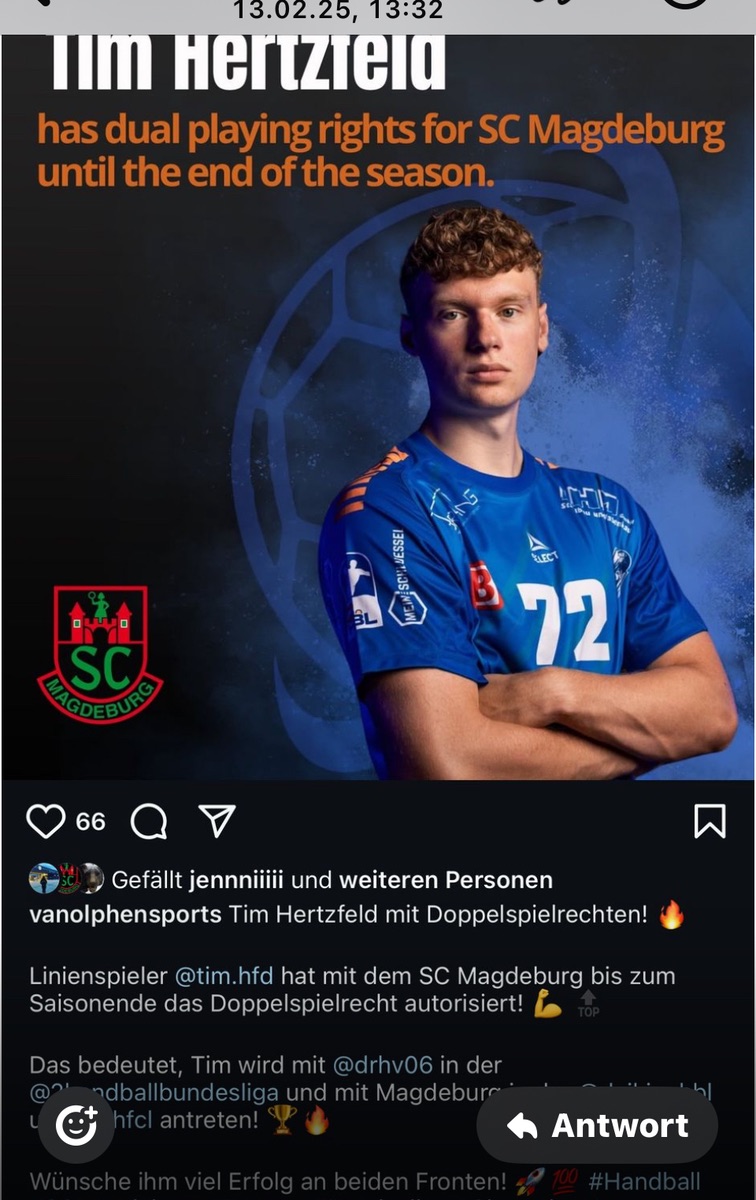Tap the Antwort reply button
The height and width of the screenshot is (1200, 756).
(x=597, y=1125)
